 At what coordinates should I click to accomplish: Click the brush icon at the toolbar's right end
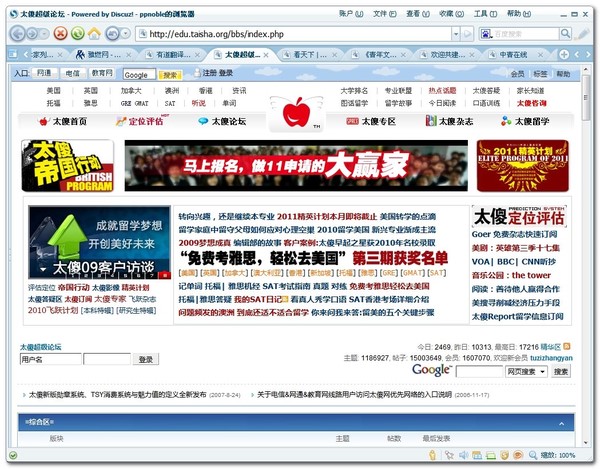pos(583,34)
